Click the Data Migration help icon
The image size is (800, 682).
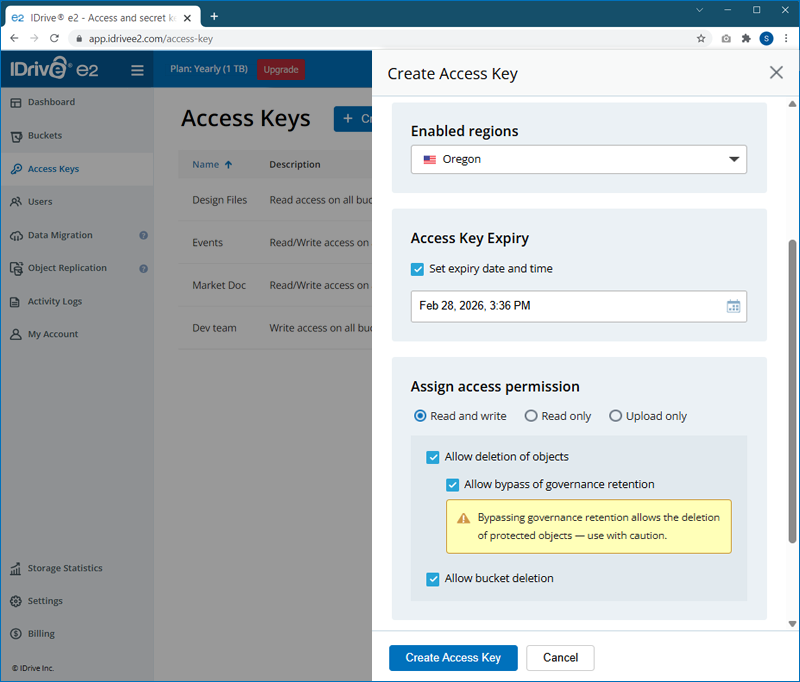[143, 236]
